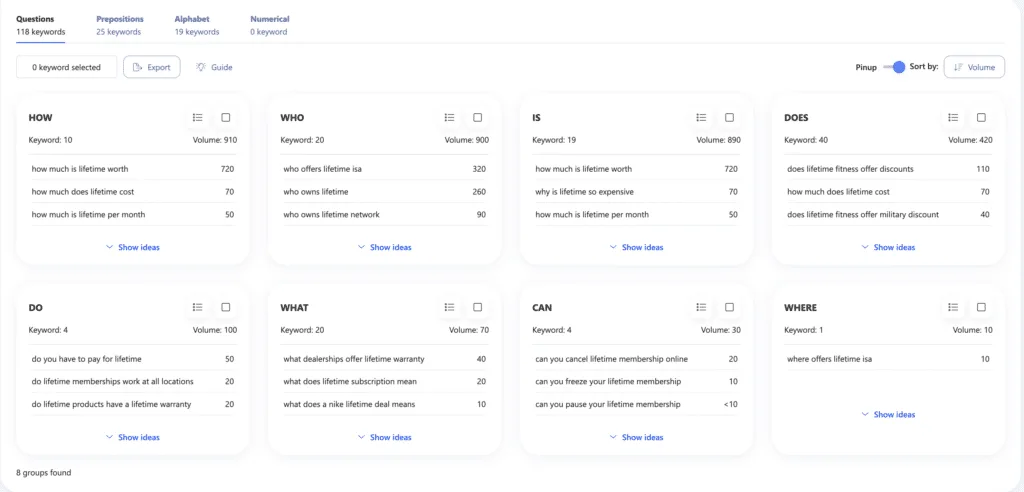The height and width of the screenshot is (492, 1024).
Task: Open list view icon in WHAT card
Action: click(449, 307)
